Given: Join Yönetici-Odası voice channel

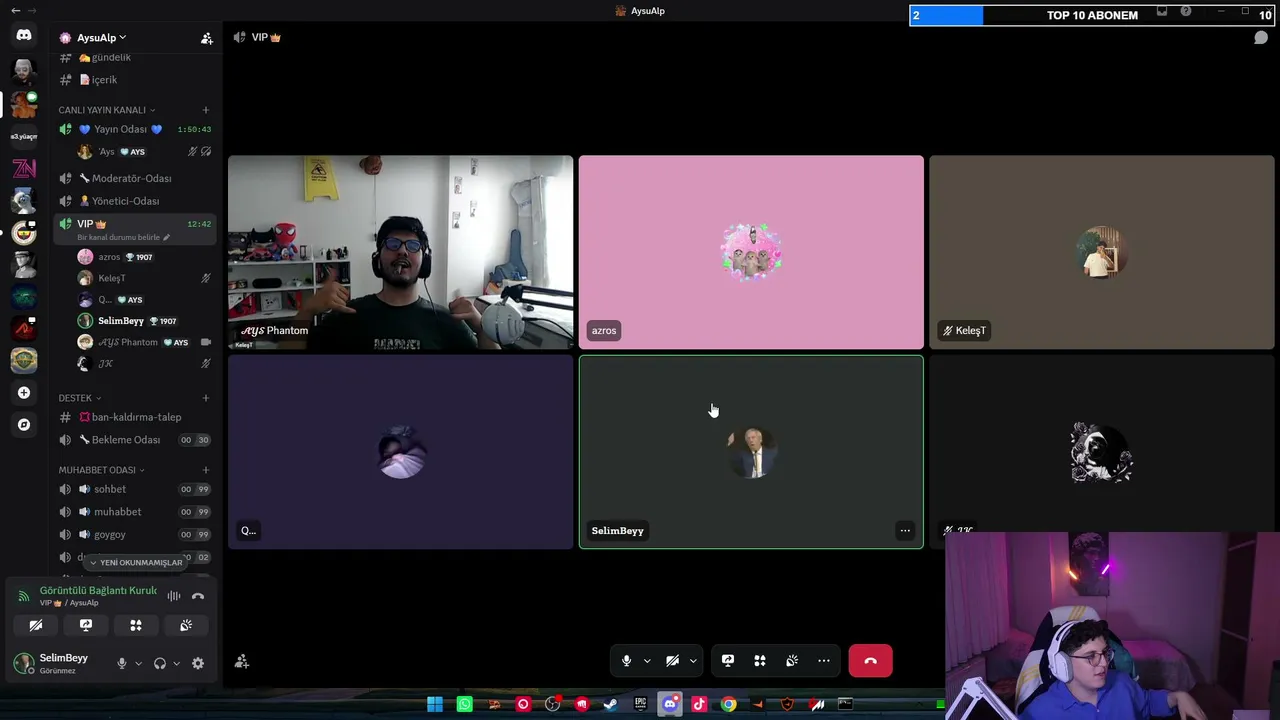Looking at the screenshot, I should click(x=136, y=201).
